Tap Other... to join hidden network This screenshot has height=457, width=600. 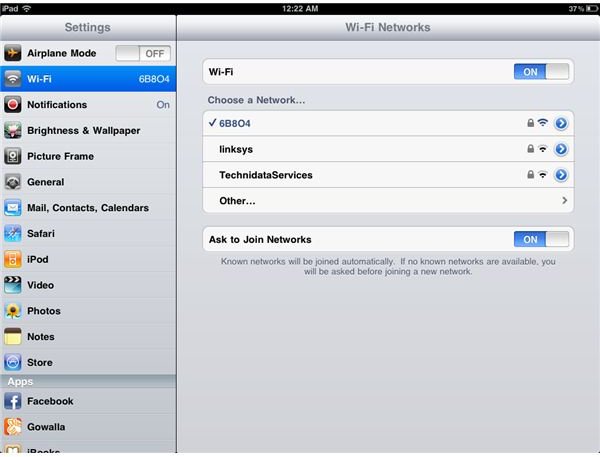[x=388, y=201]
